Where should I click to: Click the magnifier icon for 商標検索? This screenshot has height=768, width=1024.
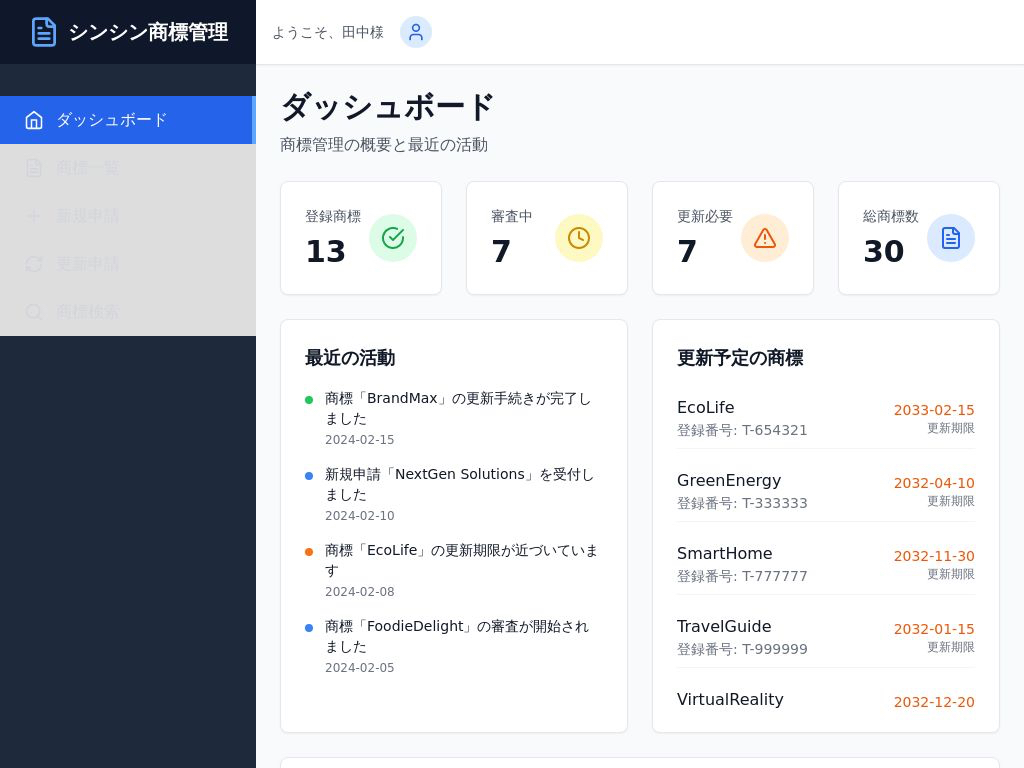(x=34, y=312)
